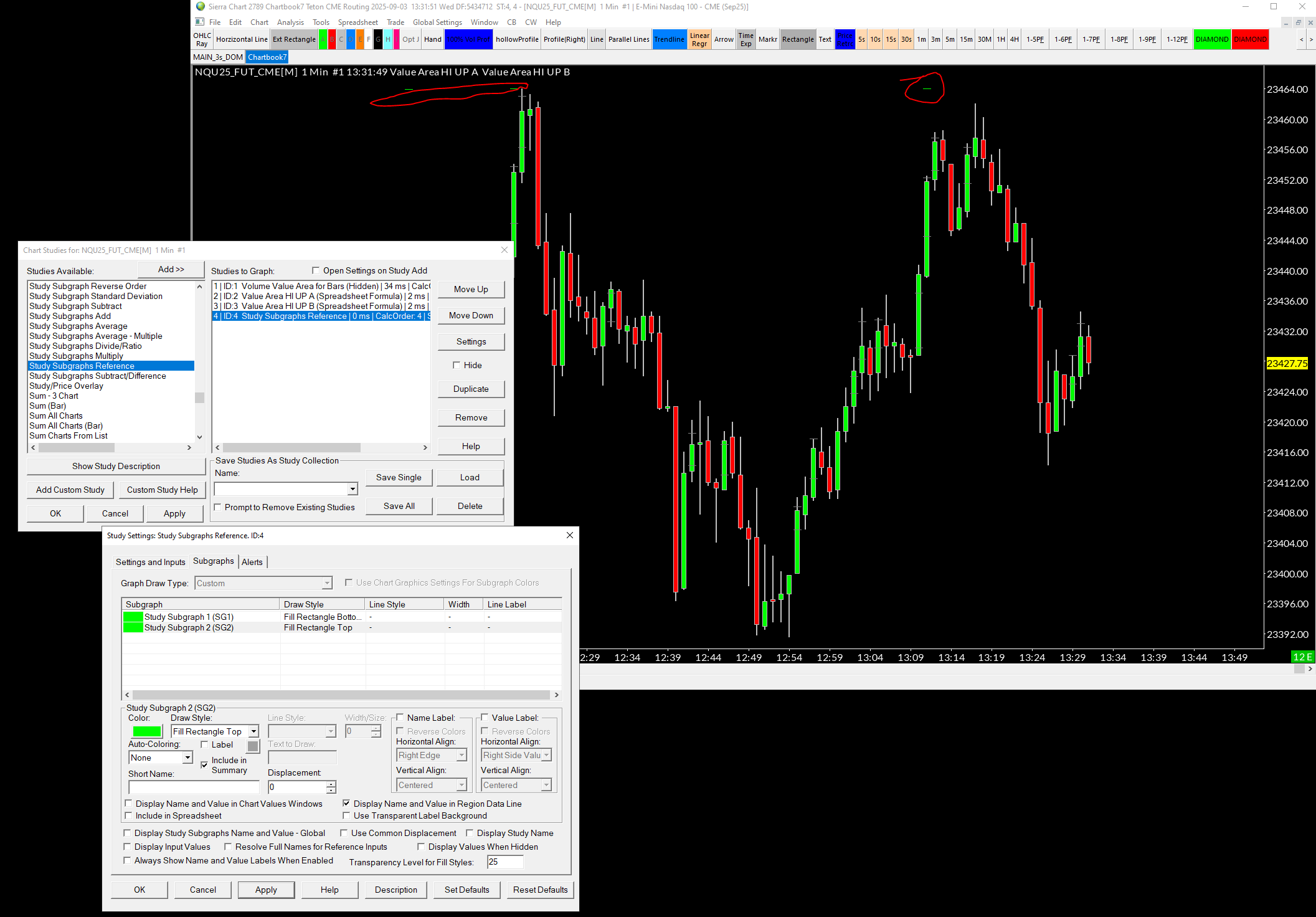Switch chart to 15m timeframe
Viewport: 1316px width, 917px height.
[x=966, y=39]
